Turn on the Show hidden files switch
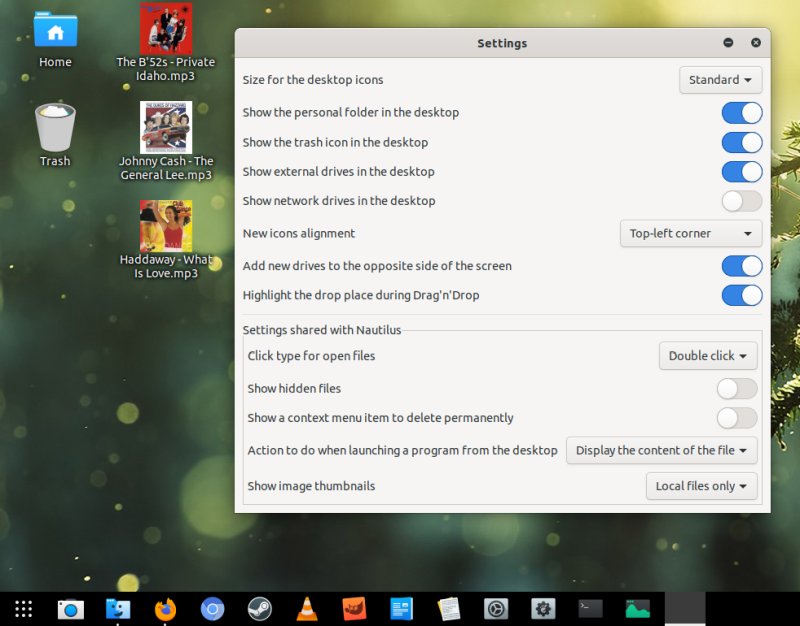 (737, 388)
